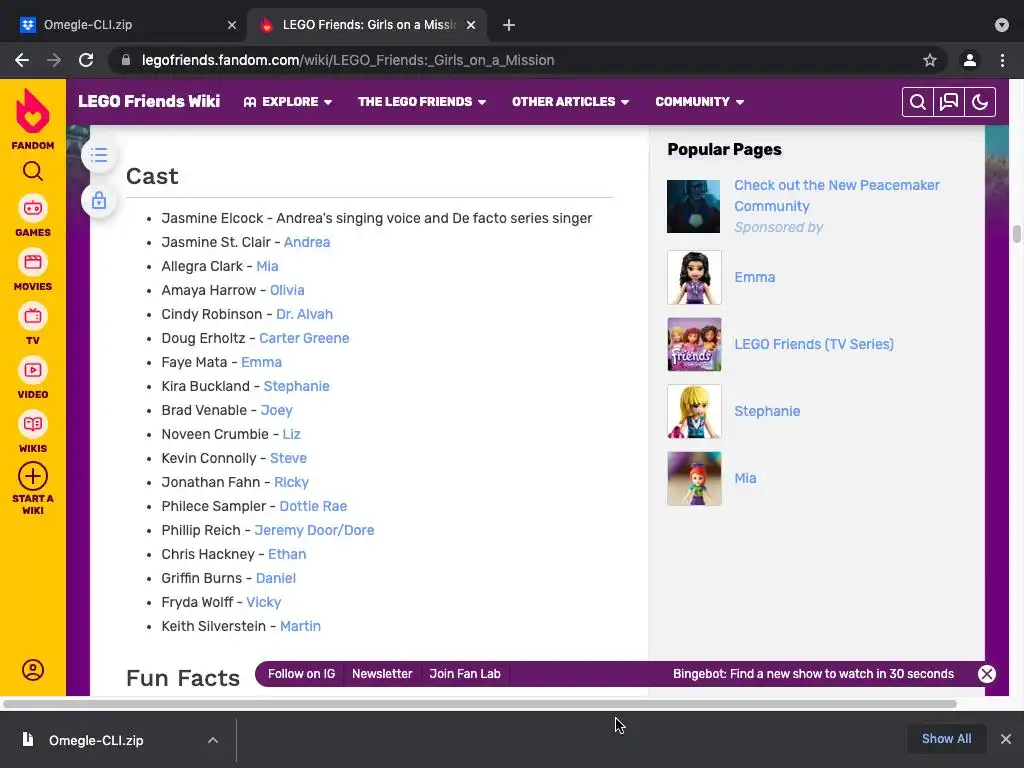Open the Martin character link

click(x=300, y=626)
